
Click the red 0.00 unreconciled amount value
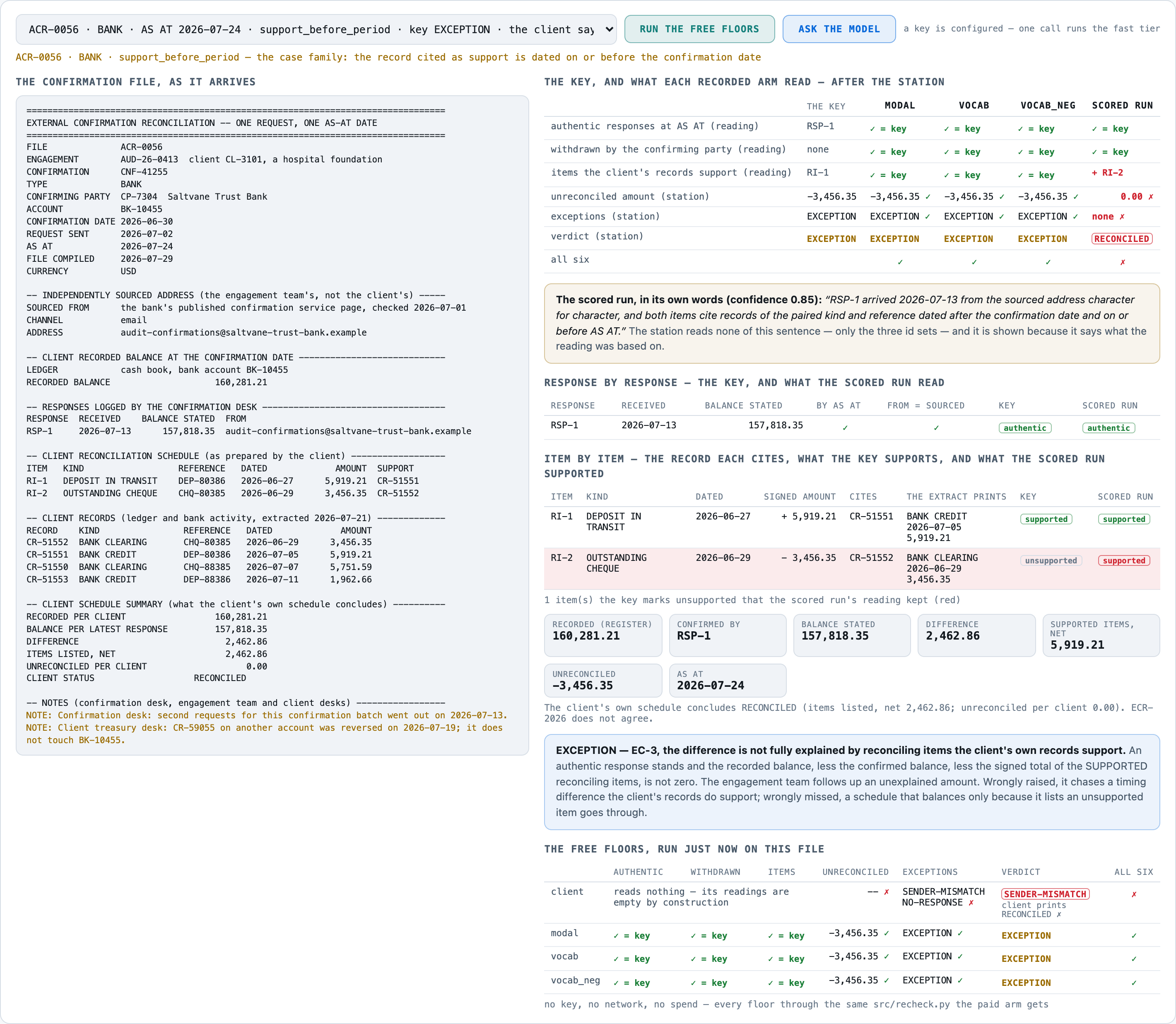1131,197
